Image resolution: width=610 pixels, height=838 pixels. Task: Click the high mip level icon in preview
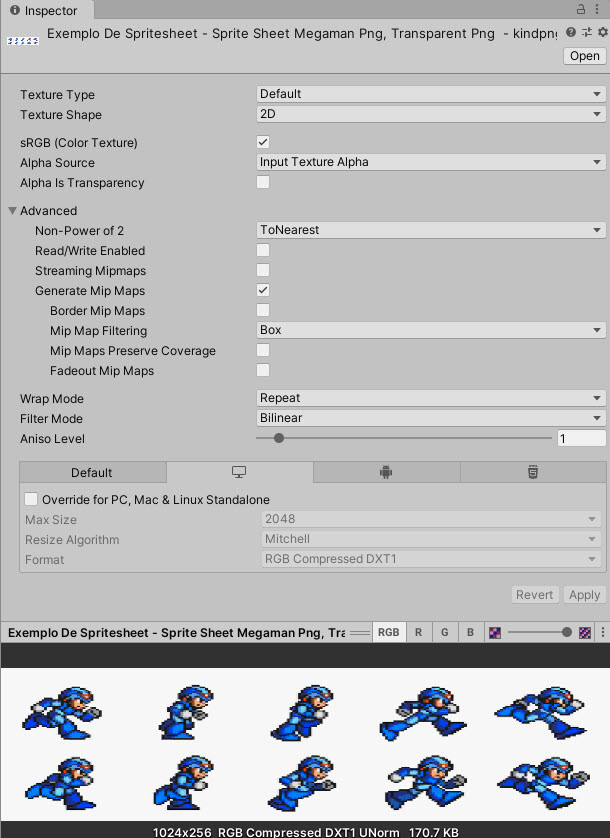(585, 633)
